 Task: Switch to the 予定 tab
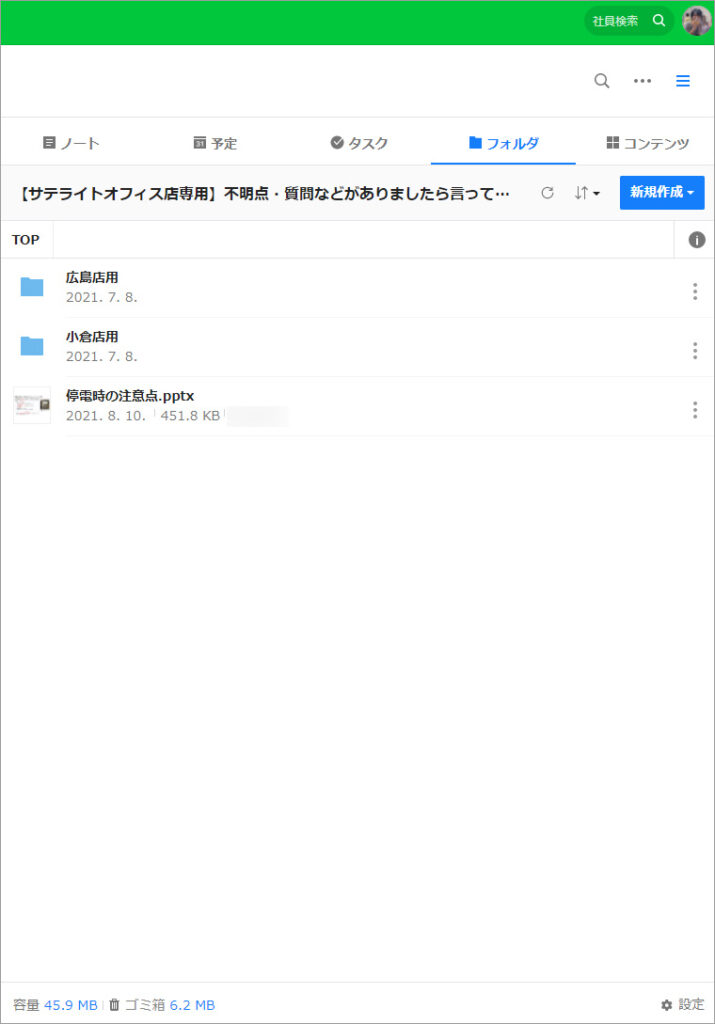[x=215, y=143]
